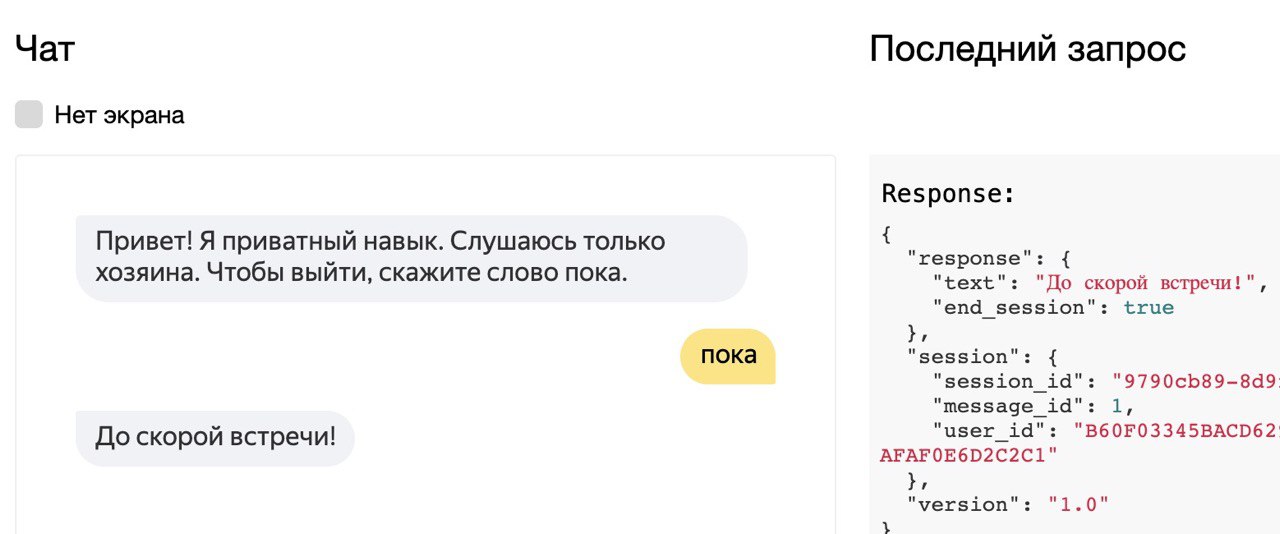Screen dimensions: 1280x534
Task: Click the "Последний запрос" heading
Action: pos(1027,48)
